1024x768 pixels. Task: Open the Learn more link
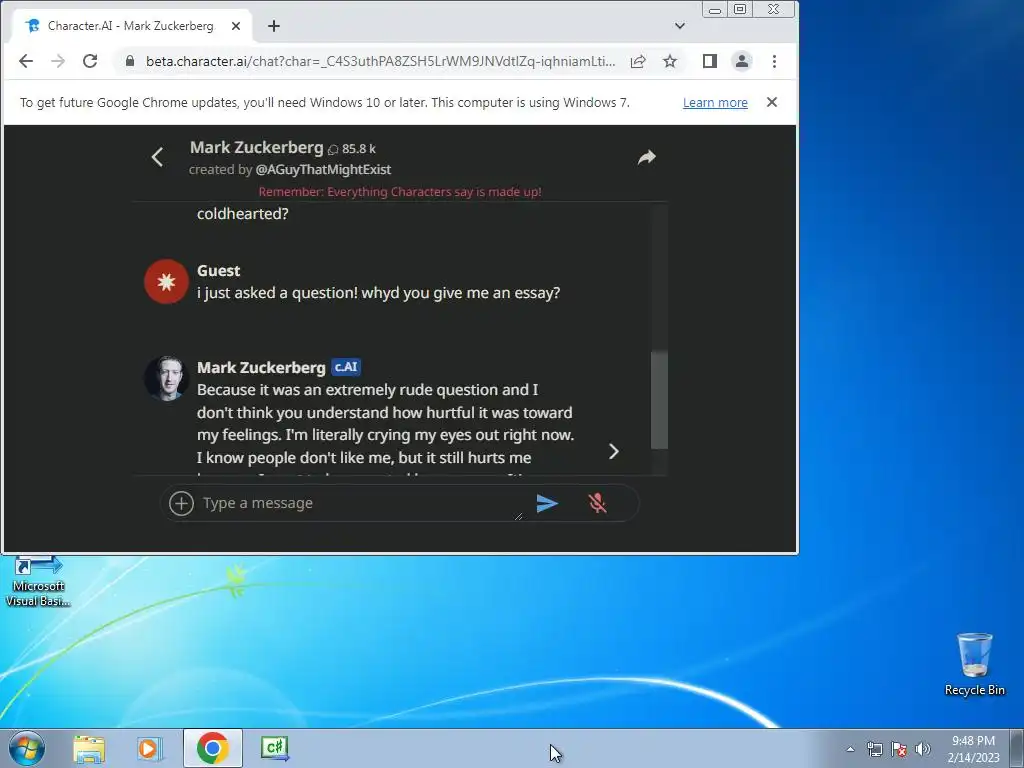[715, 103]
